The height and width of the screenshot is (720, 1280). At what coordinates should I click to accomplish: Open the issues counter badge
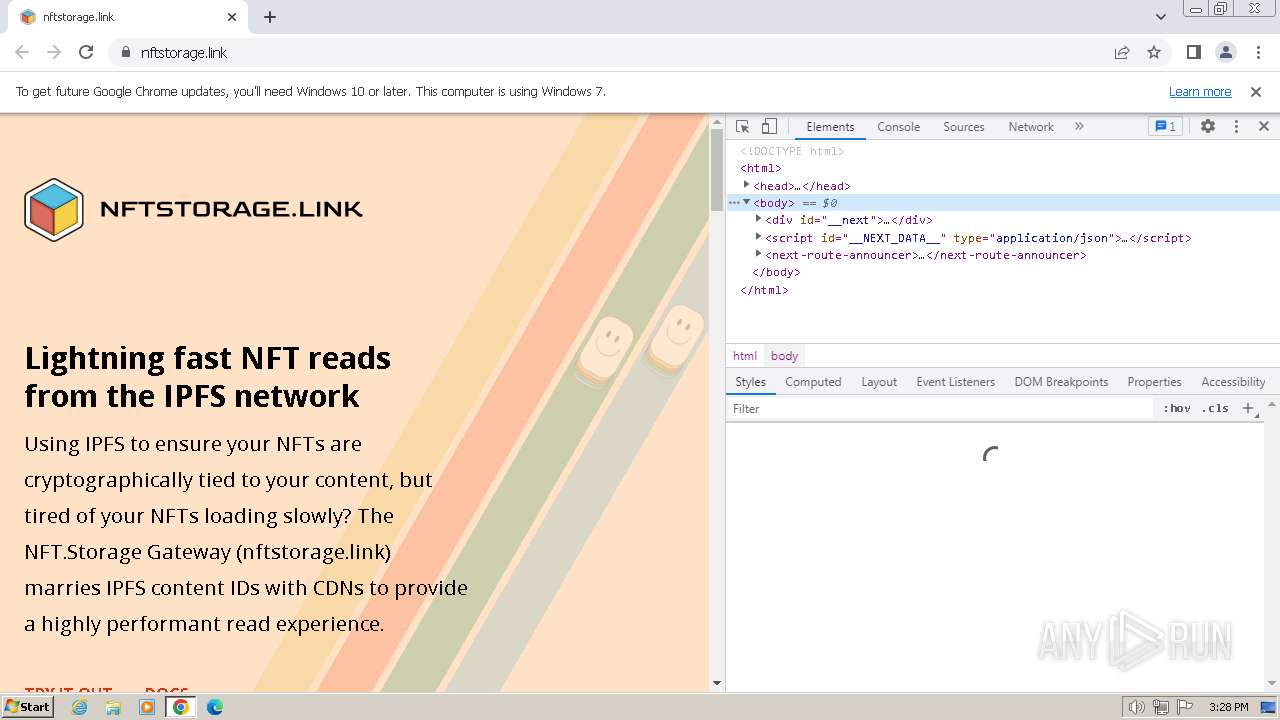coord(1165,126)
